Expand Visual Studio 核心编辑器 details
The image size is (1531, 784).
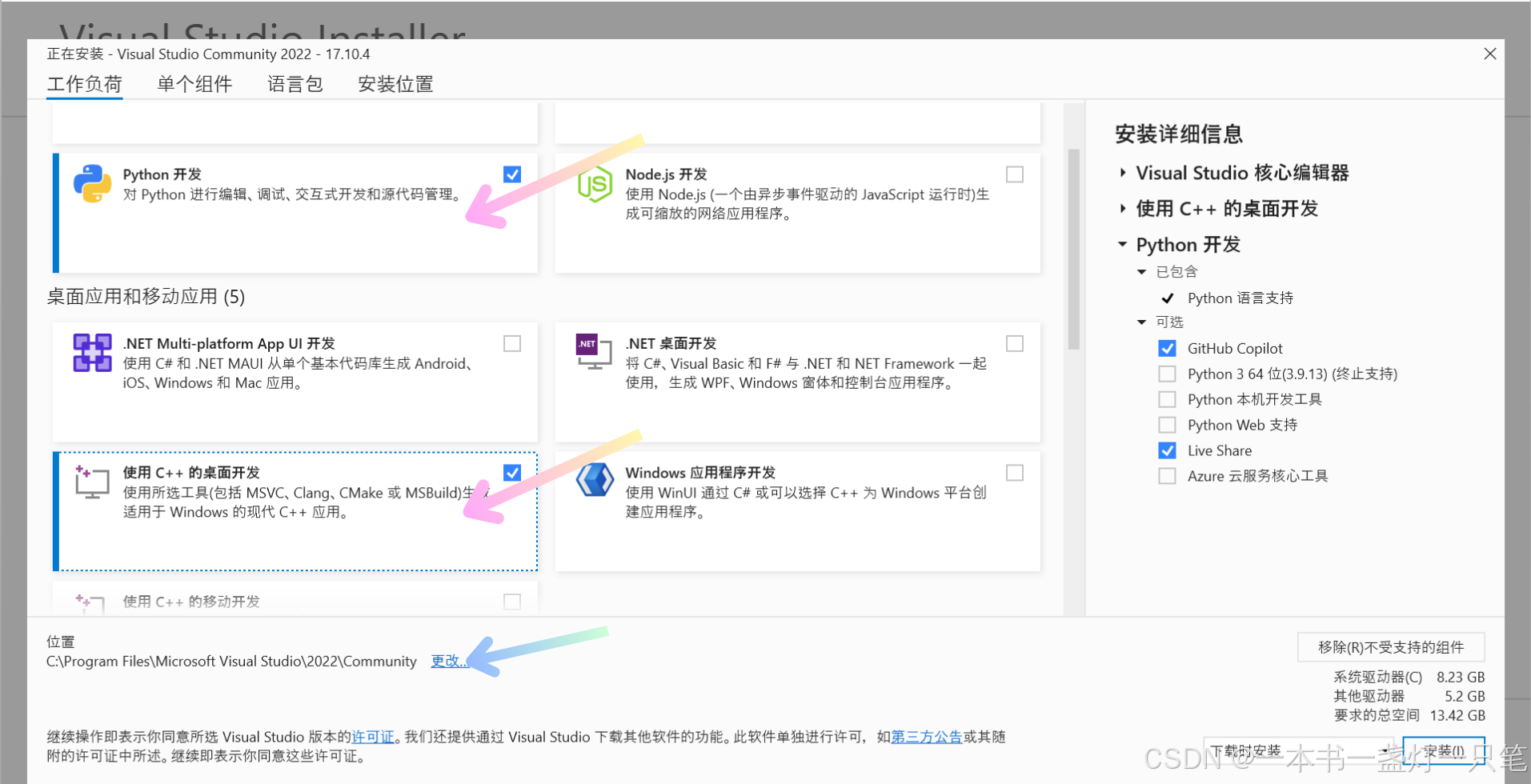(x=1123, y=173)
